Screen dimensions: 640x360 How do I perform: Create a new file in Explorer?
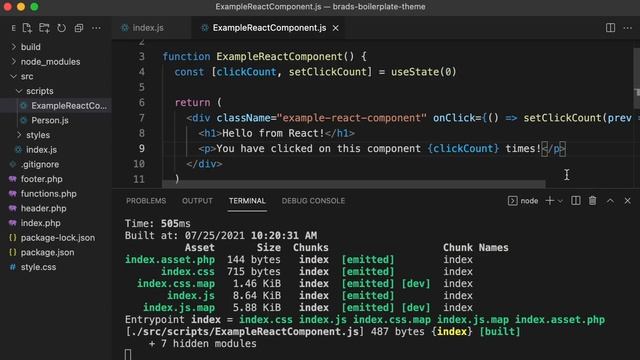pos(27,28)
